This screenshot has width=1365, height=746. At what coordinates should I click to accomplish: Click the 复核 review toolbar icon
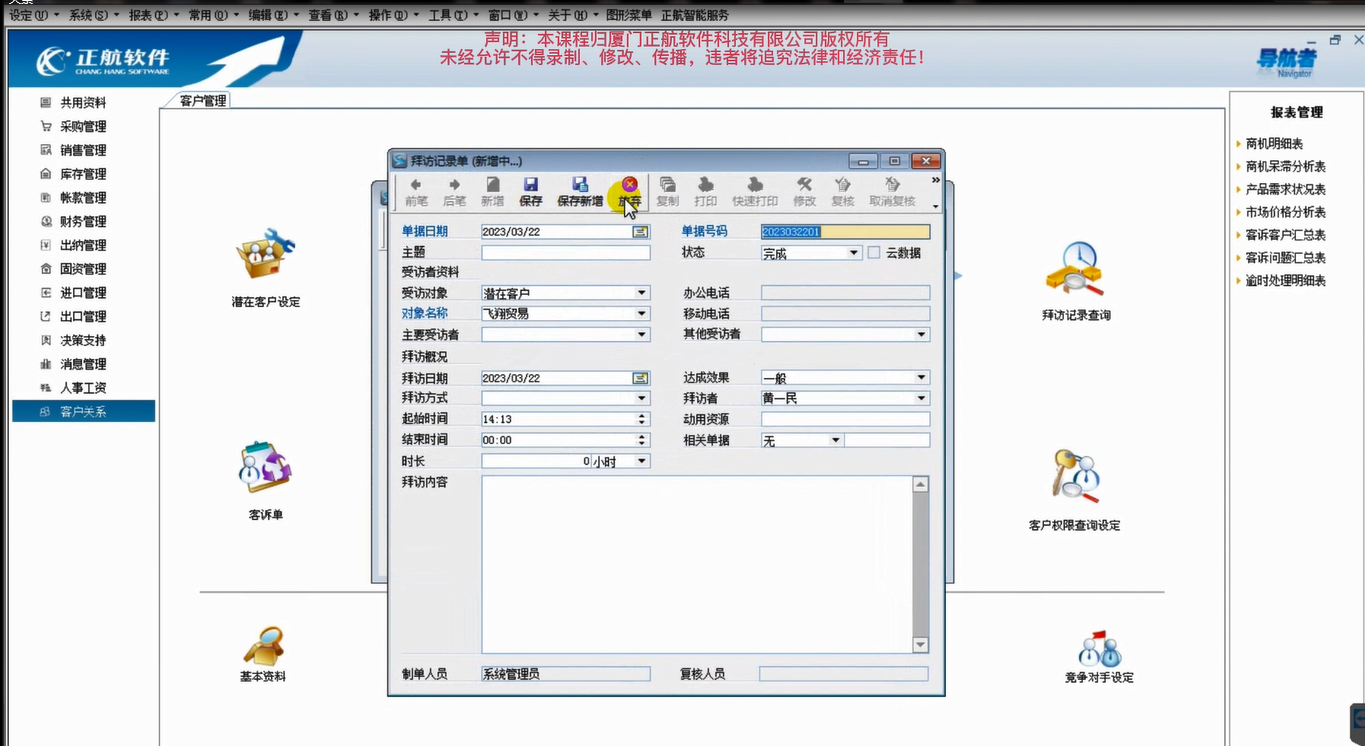pyautogui.click(x=843, y=192)
